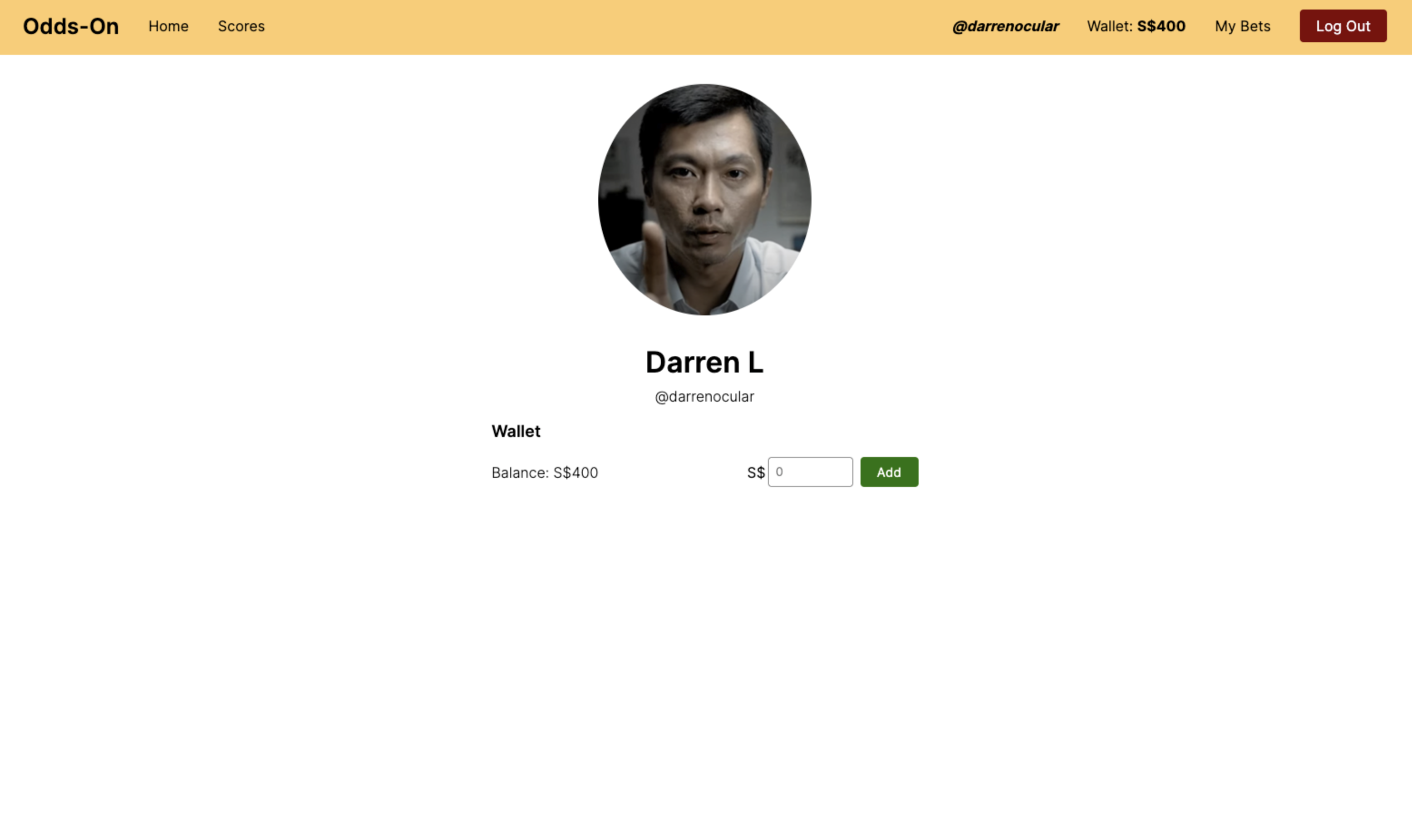Open My Bets page

[x=1242, y=27]
